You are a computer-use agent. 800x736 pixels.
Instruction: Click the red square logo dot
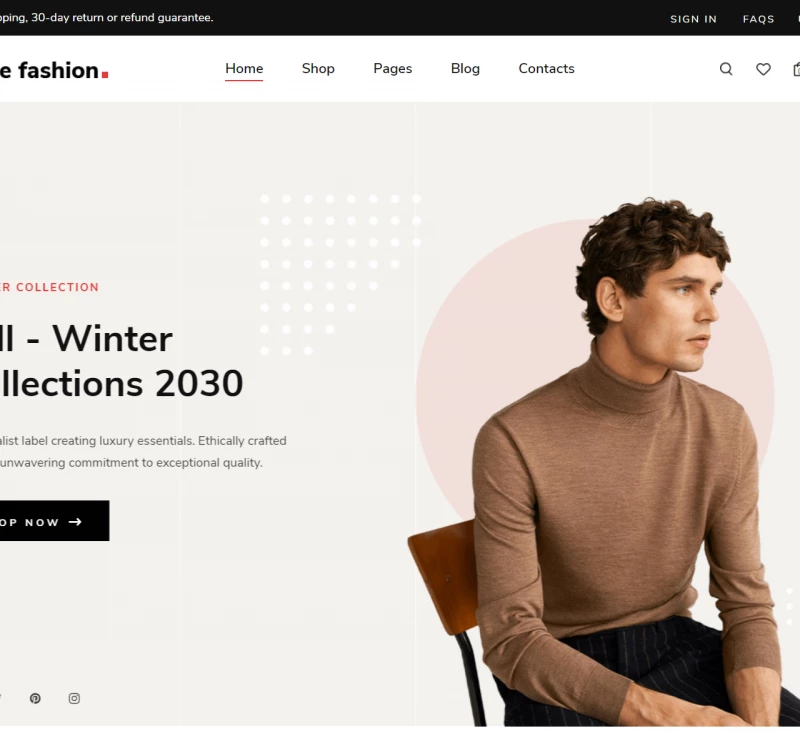click(105, 75)
